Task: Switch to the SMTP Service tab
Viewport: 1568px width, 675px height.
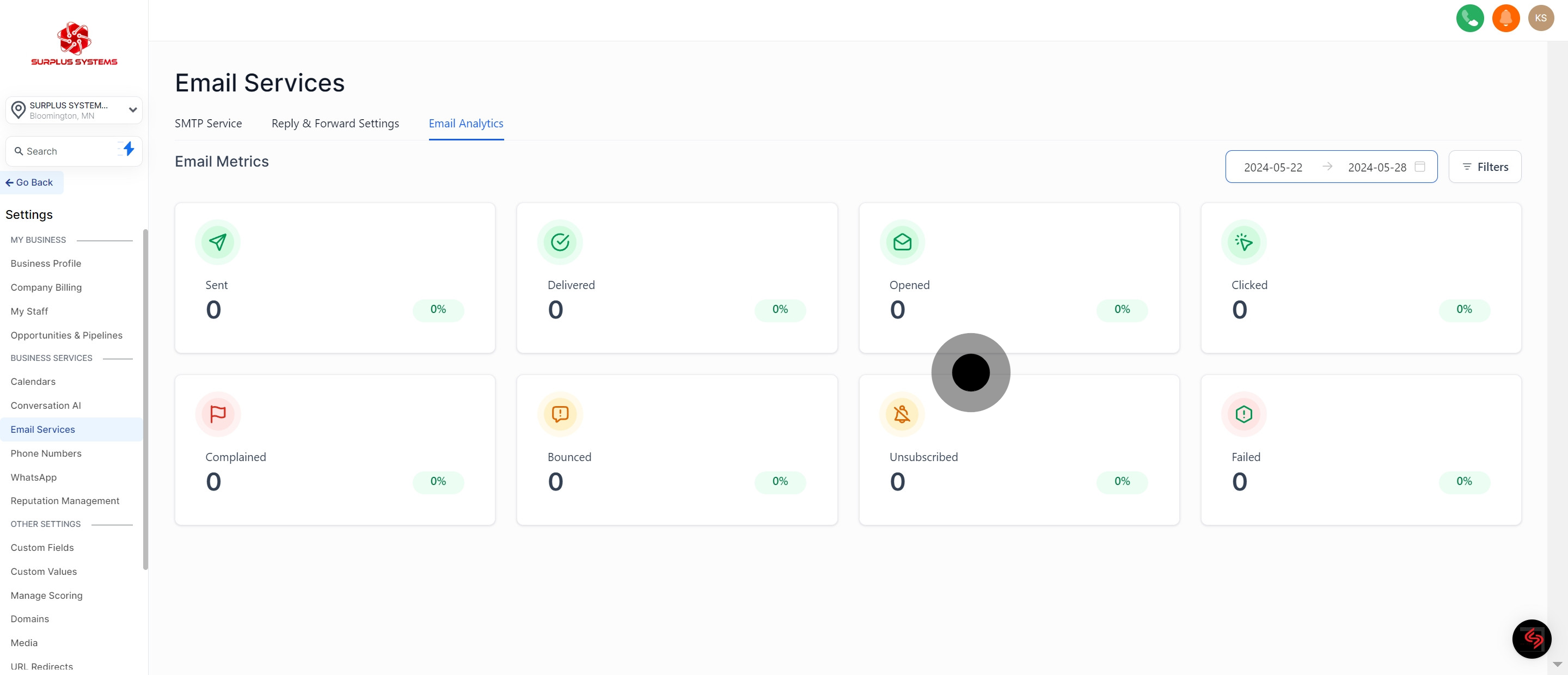Action: click(x=208, y=124)
